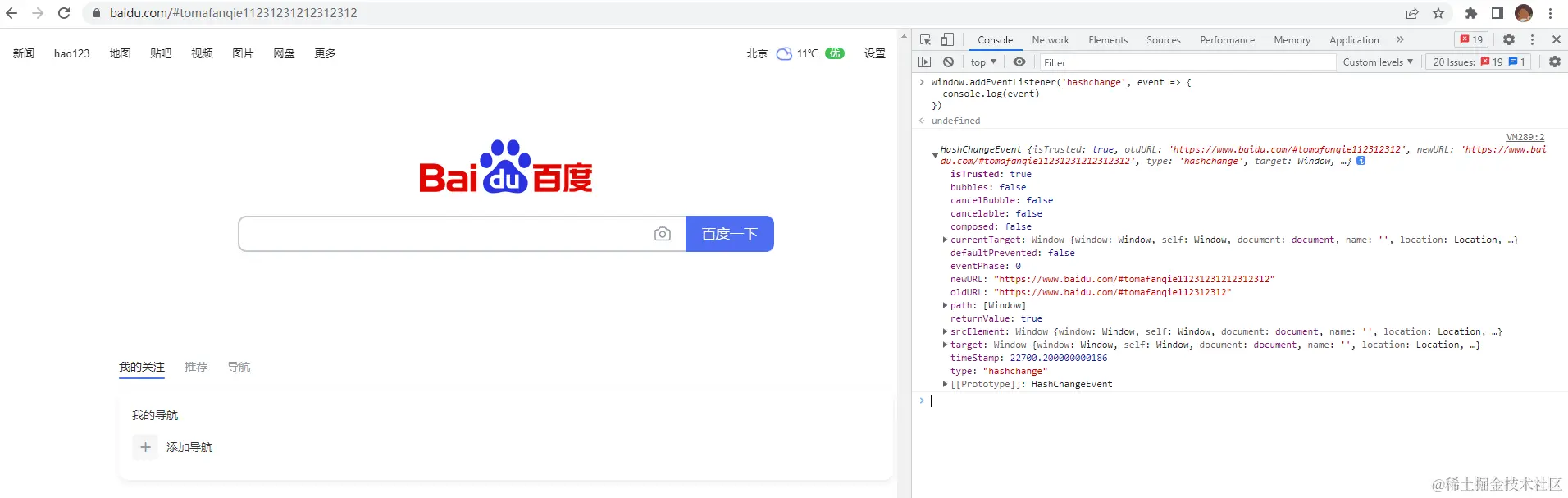Create a live expression with eye icon
The height and width of the screenshot is (498, 1568).
click(x=1019, y=62)
